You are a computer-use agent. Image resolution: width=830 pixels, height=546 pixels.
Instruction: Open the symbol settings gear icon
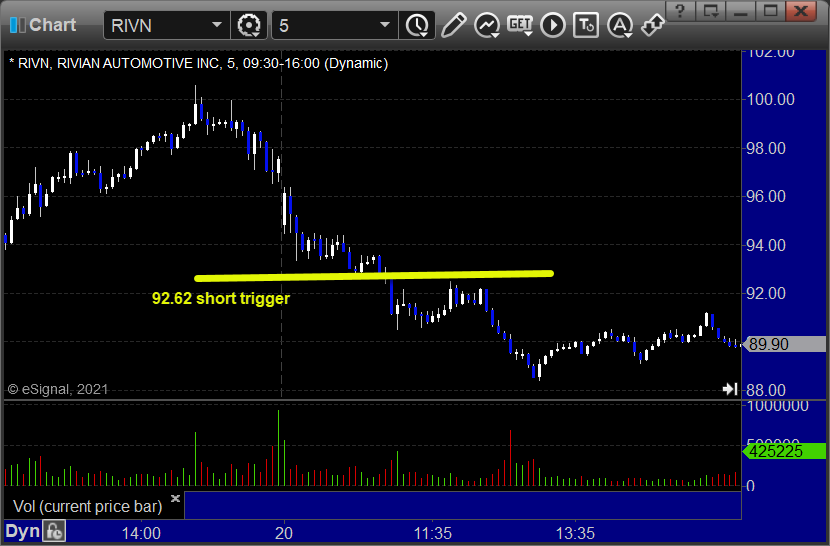[x=248, y=25]
